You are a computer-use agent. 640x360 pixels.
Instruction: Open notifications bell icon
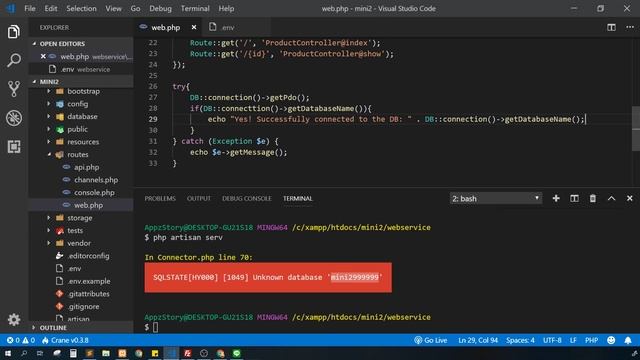point(628,340)
